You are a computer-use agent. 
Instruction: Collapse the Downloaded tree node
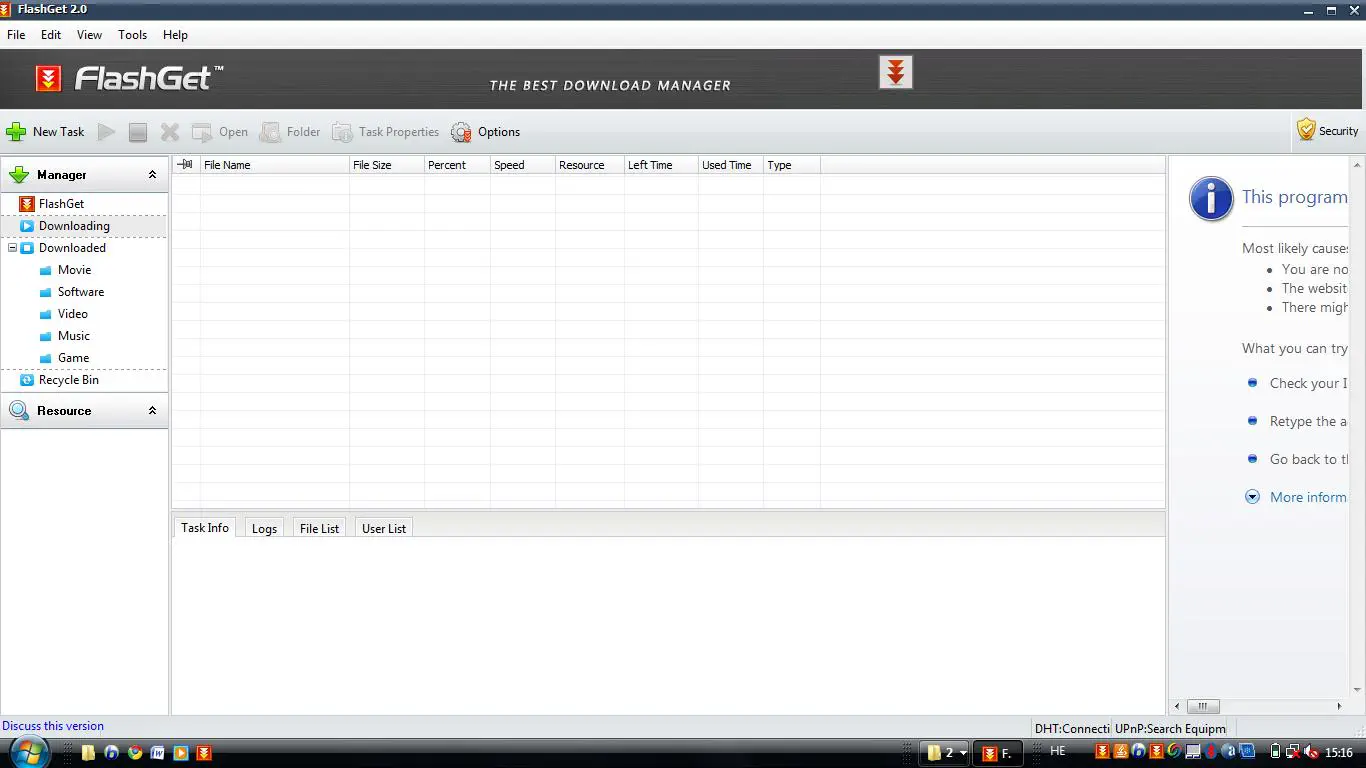(x=12, y=248)
